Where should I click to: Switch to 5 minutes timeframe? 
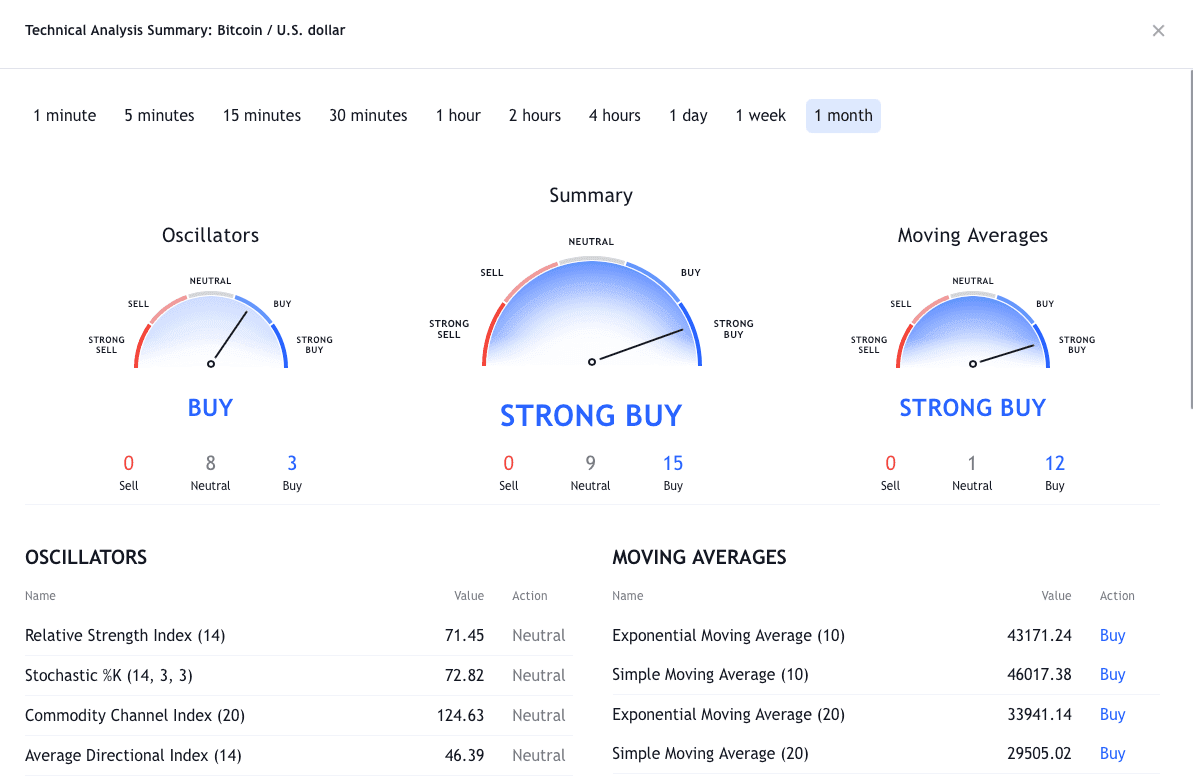[x=160, y=116]
